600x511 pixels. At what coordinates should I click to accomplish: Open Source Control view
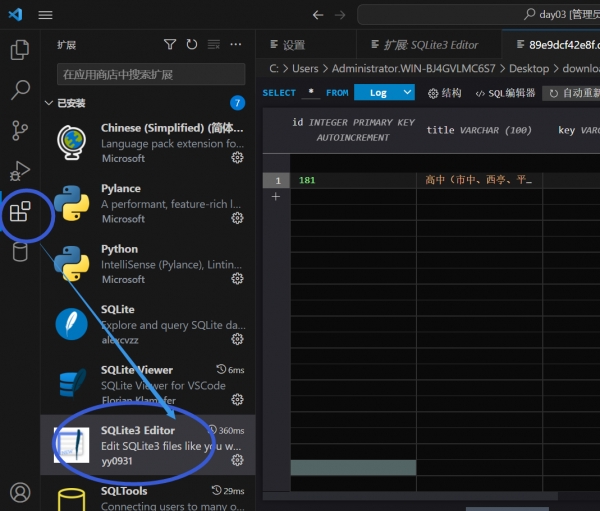pyautogui.click(x=20, y=131)
